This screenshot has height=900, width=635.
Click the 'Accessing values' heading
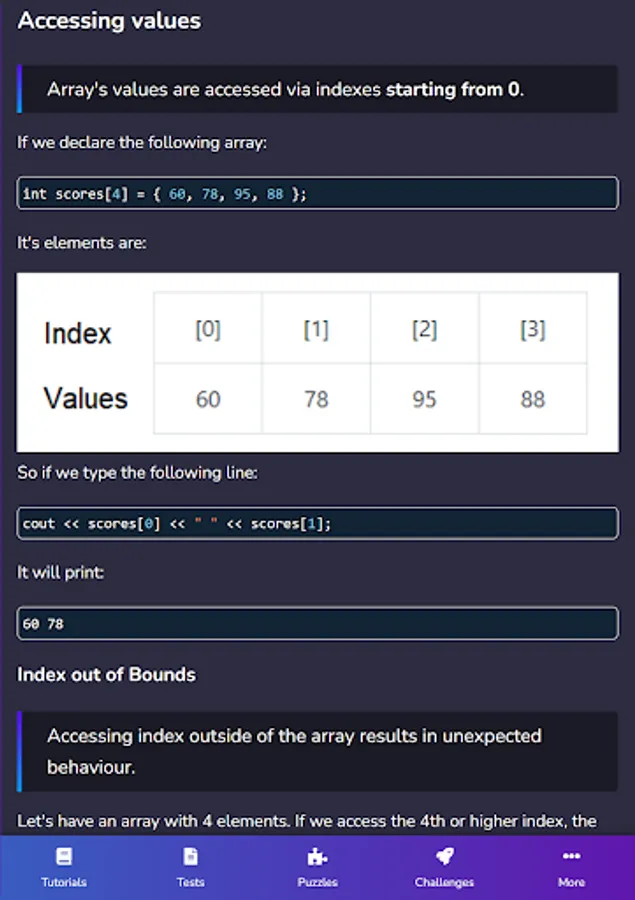pyautogui.click(x=109, y=20)
